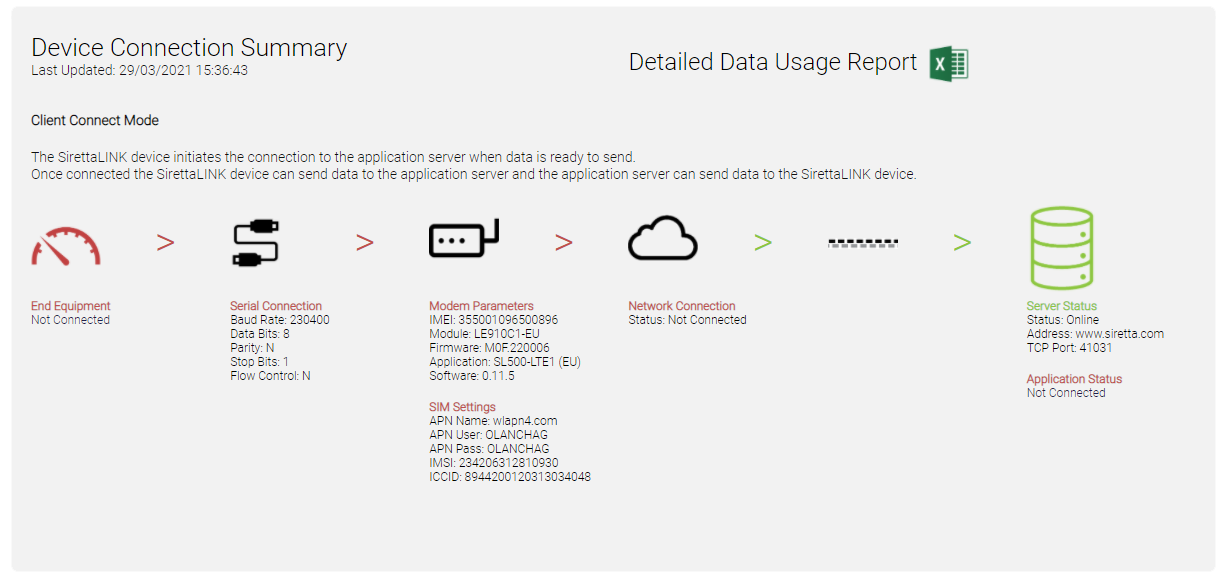Click the Client Connect Mode label

coord(95,120)
